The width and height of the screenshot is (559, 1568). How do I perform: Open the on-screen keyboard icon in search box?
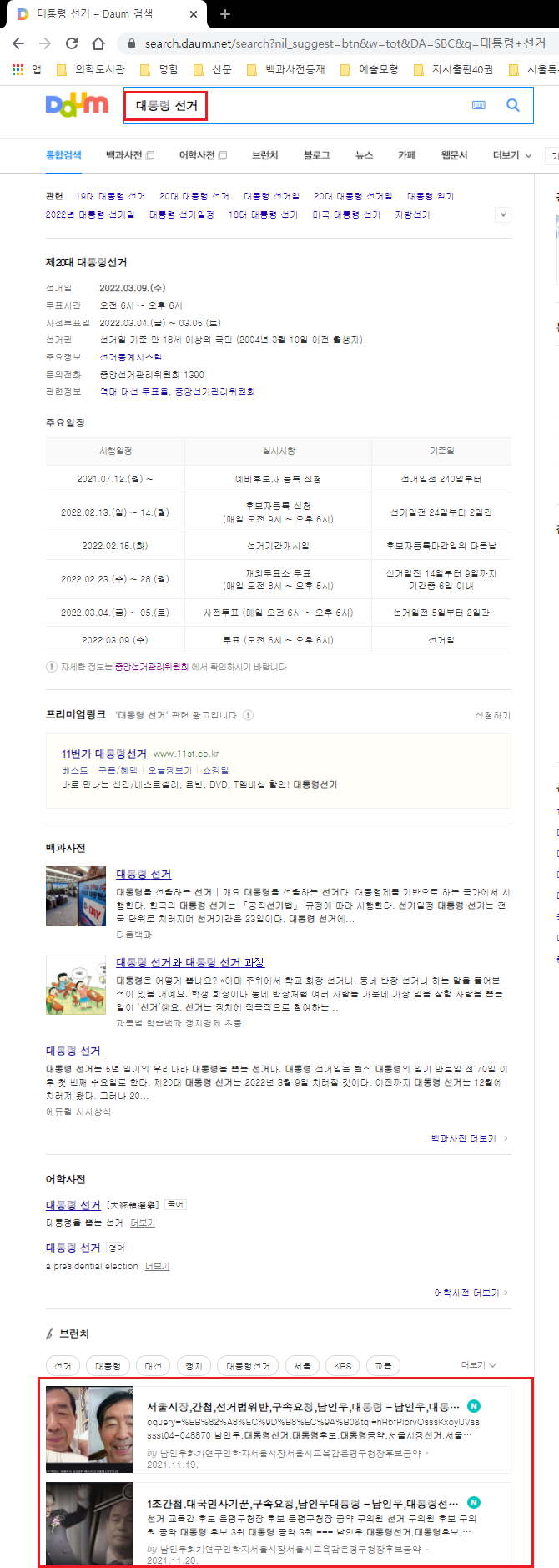(x=479, y=105)
